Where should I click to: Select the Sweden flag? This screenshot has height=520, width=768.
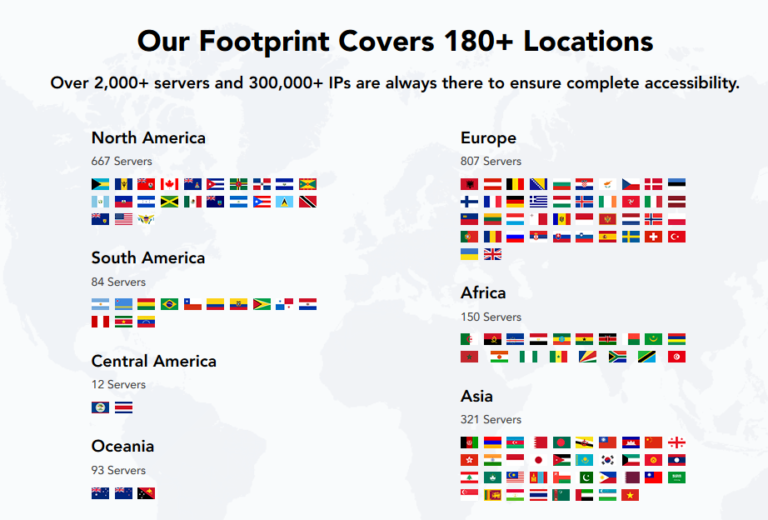point(630,237)
